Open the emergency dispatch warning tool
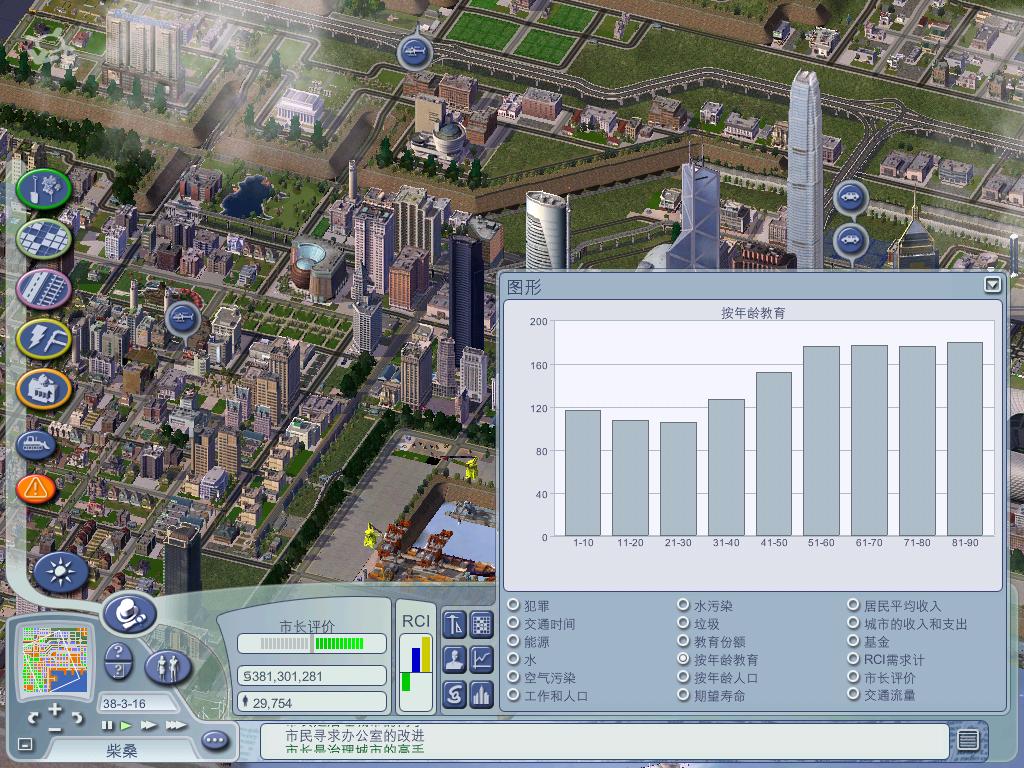 [x=35, y=488]
